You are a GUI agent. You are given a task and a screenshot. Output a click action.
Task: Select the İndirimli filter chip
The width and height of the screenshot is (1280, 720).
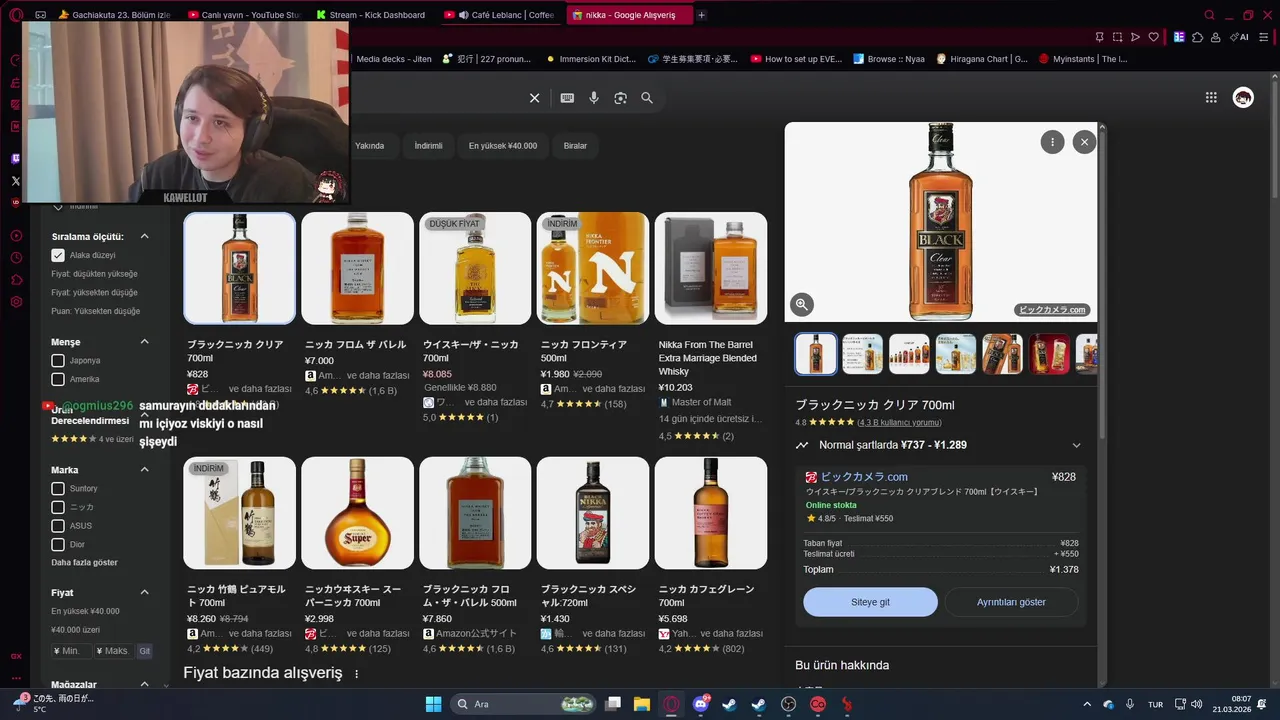(x=428, y=146)
